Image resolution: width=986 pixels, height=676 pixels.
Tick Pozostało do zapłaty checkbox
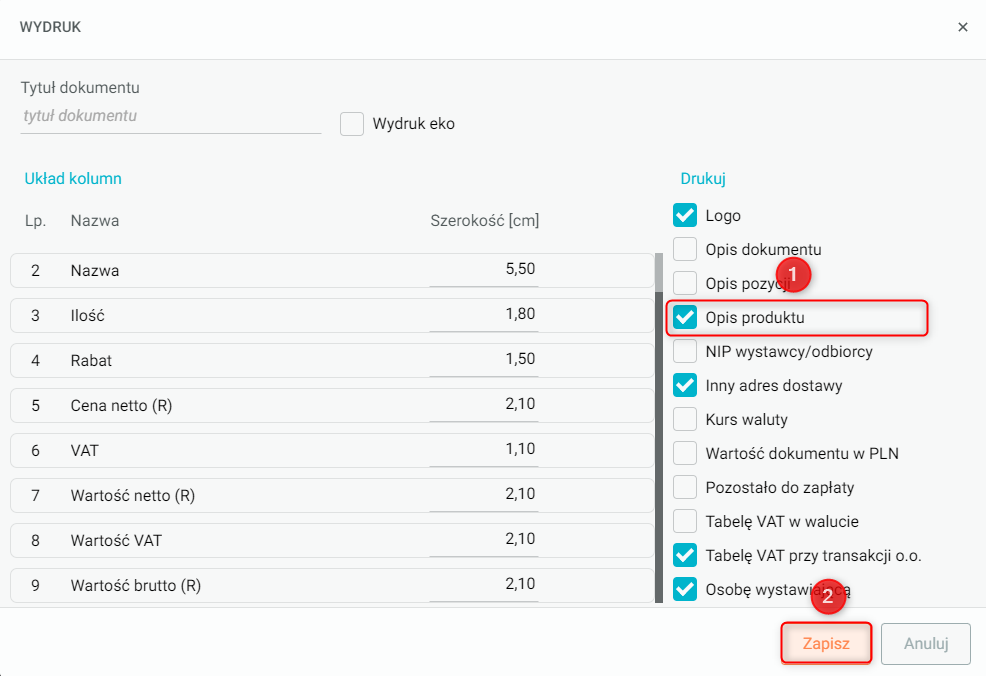(x=685, y=487)
